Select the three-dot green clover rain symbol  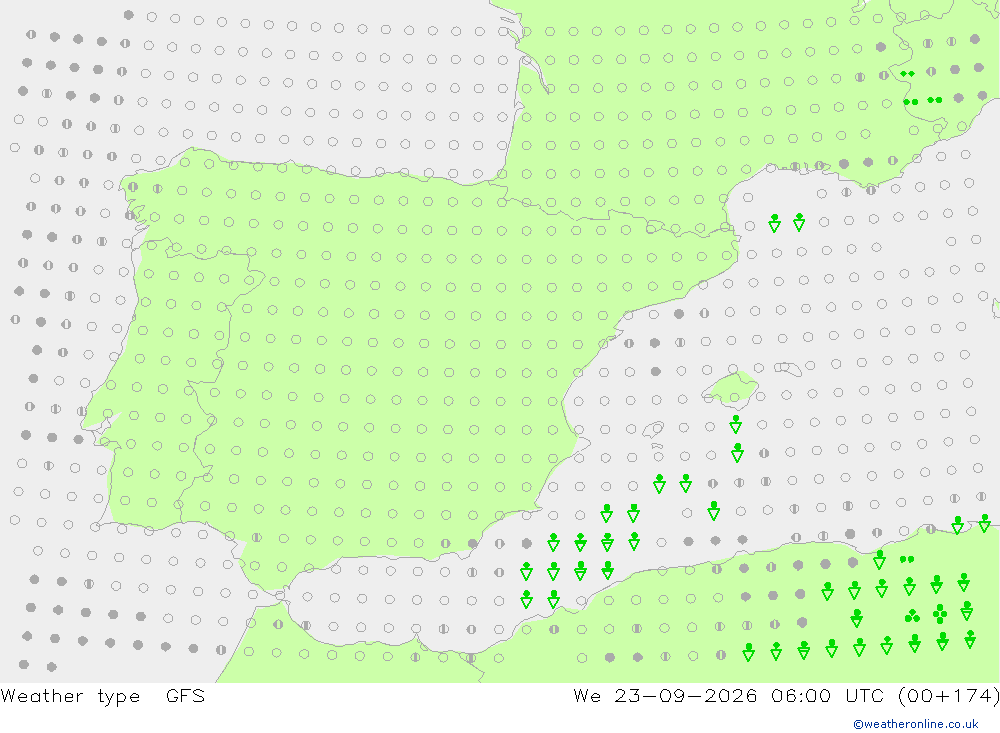tap(913, 616)
